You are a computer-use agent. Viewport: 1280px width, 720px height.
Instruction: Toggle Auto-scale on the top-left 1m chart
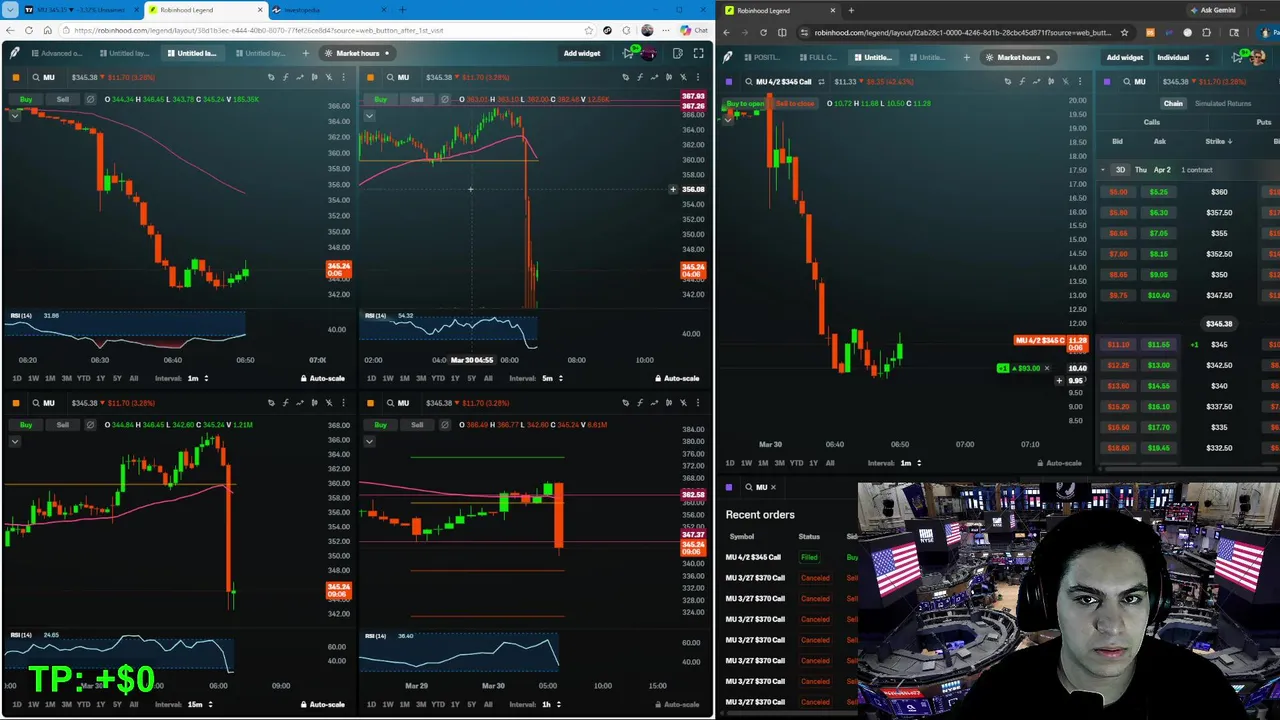(322, 378)
